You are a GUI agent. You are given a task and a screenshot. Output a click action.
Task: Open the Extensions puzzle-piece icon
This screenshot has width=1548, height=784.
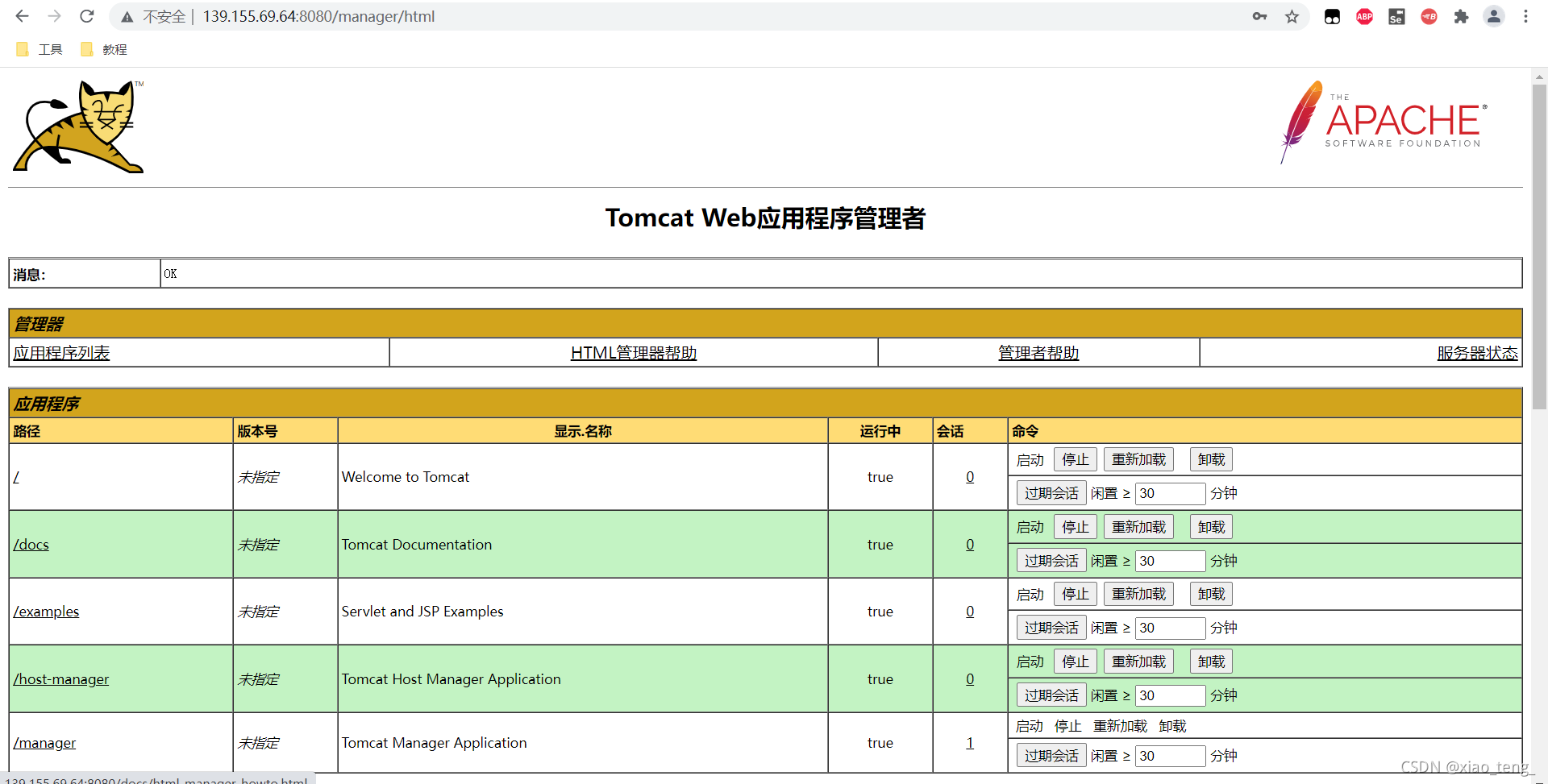tap(1461, 16)
